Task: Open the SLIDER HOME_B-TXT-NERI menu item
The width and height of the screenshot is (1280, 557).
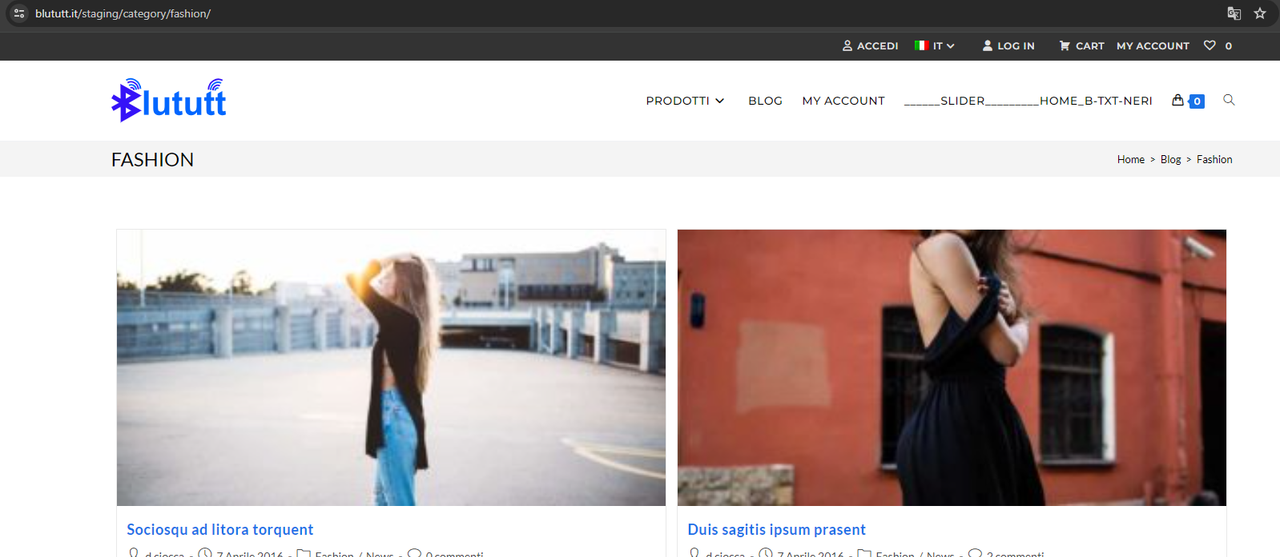Action: point(1028,101)
